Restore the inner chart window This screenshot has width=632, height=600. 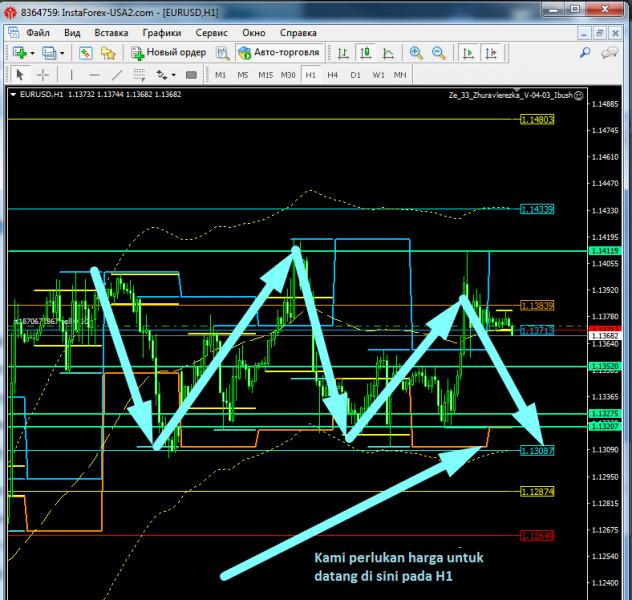coord(599,33)
